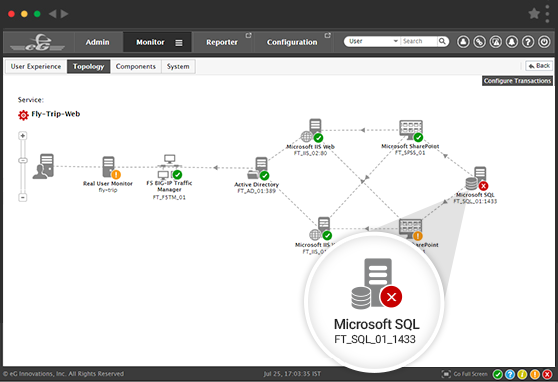The width and height of the screenshot is (558, 382).
Task: Go back with browser left arrow
Action: tap(53, 14)
